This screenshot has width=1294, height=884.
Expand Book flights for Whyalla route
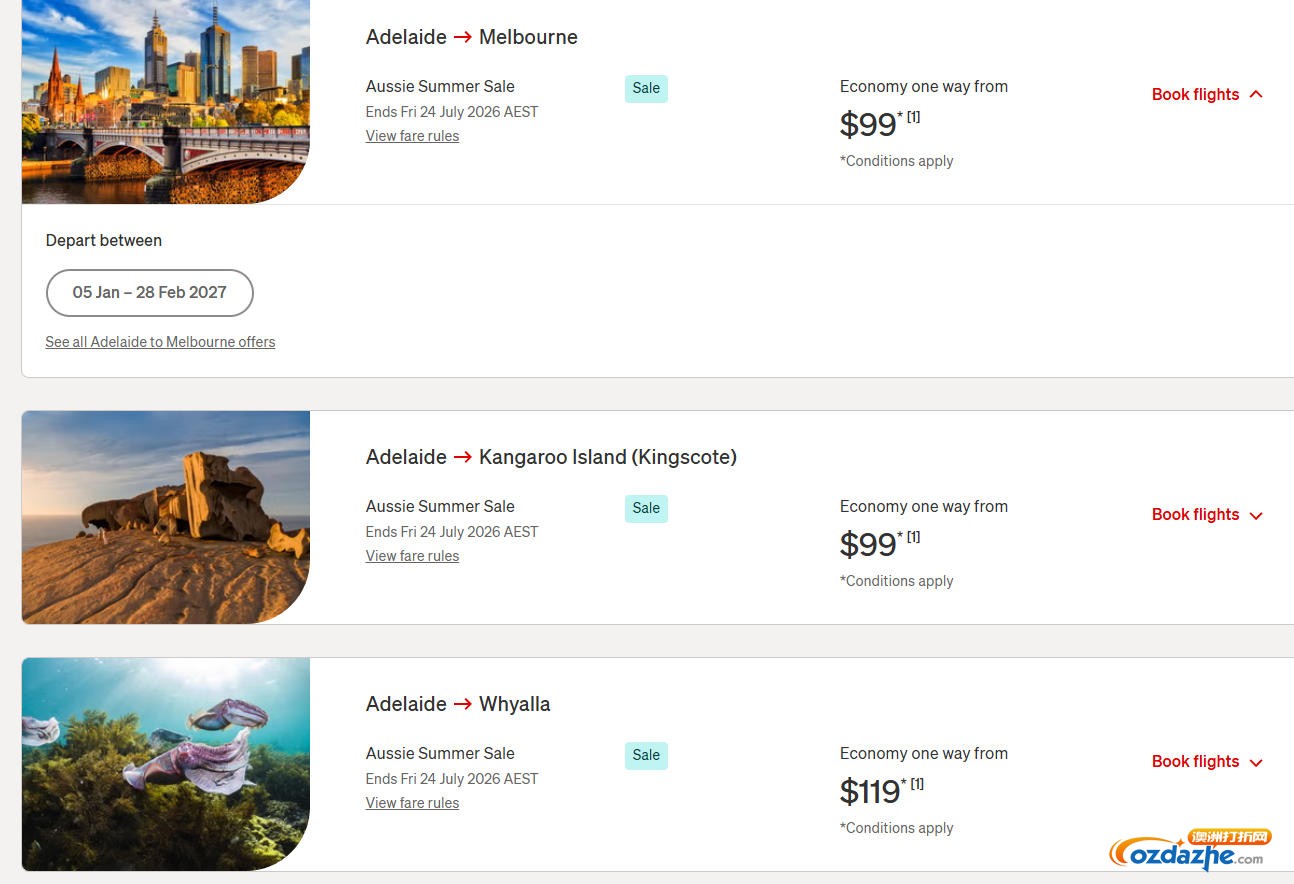pyautogui.click(x=1207, y=761)
